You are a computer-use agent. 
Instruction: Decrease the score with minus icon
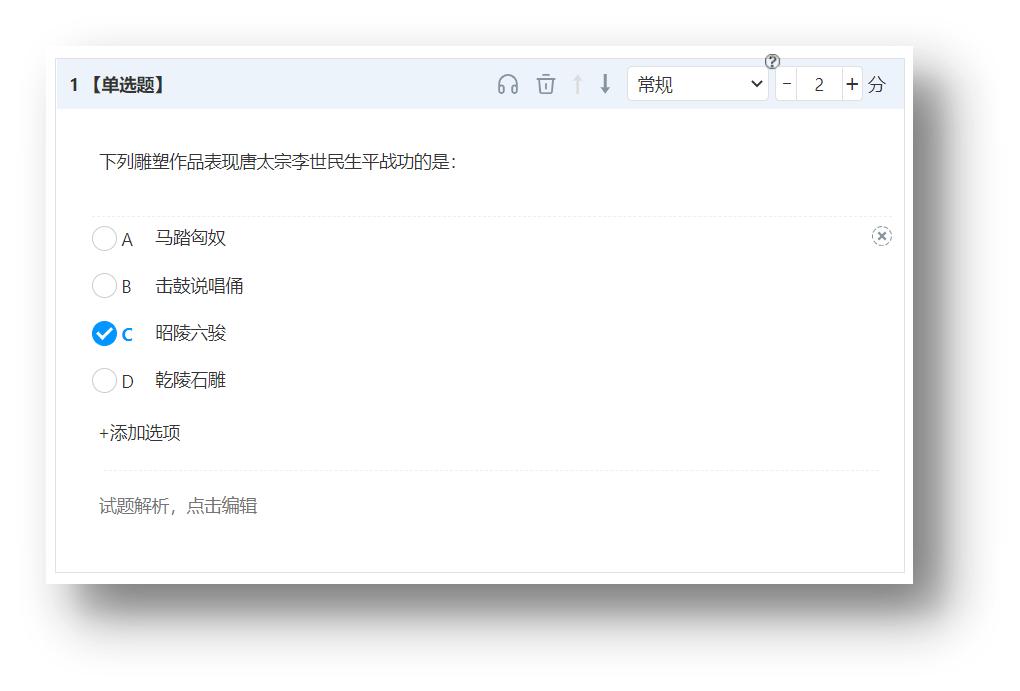coord(785,84)
